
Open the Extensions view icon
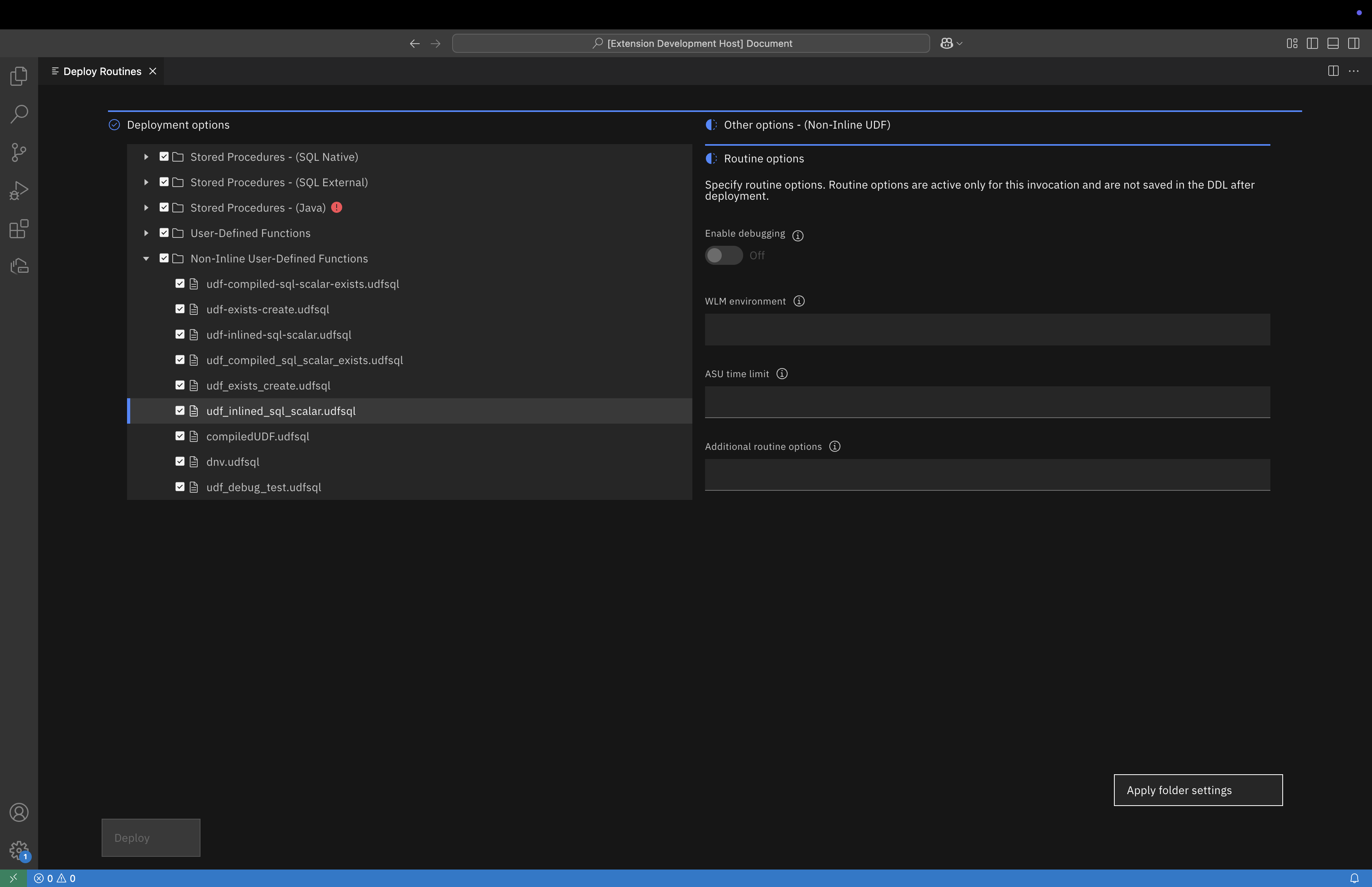(x=18, y=229)
